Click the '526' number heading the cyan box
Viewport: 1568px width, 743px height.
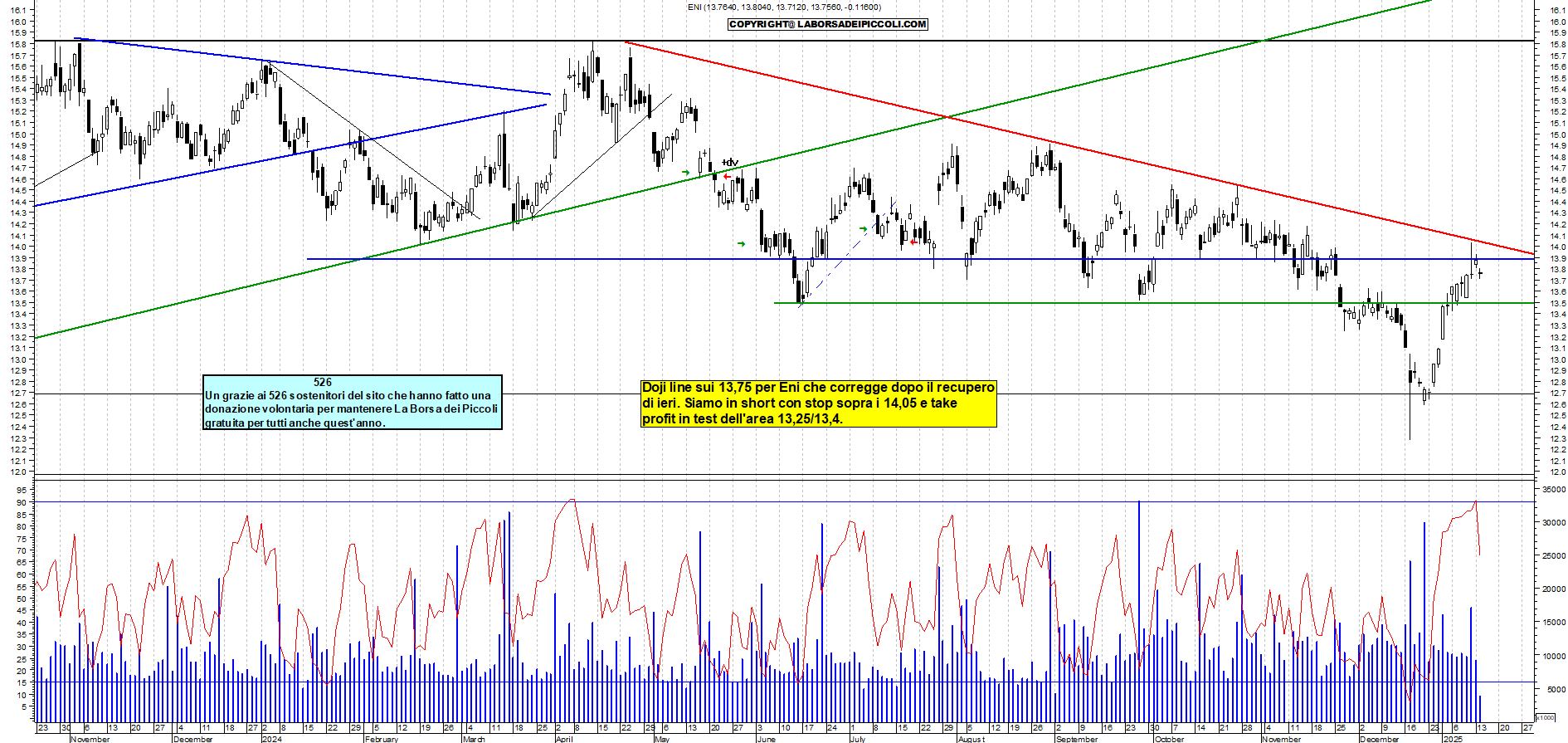323,383
